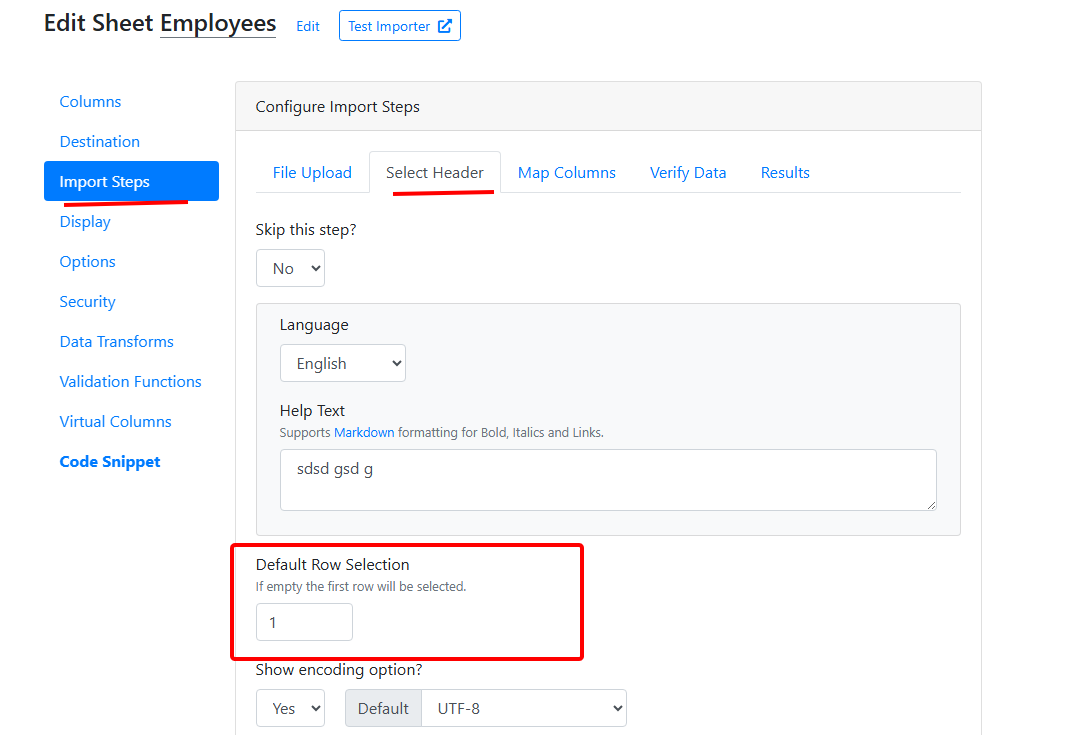Select Import Steps in the sidebar
This screenshot has height=735, width=1078.
[131, 182]
